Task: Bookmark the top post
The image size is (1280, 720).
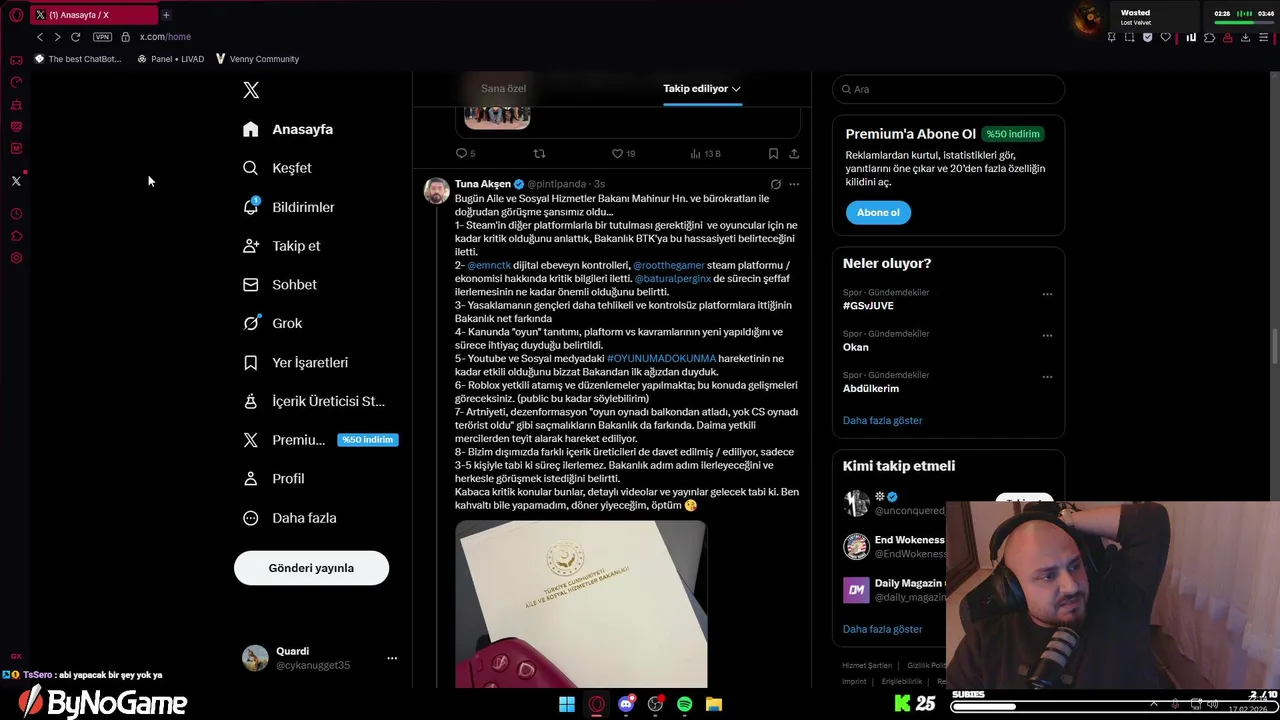Action: click(773, 153)
